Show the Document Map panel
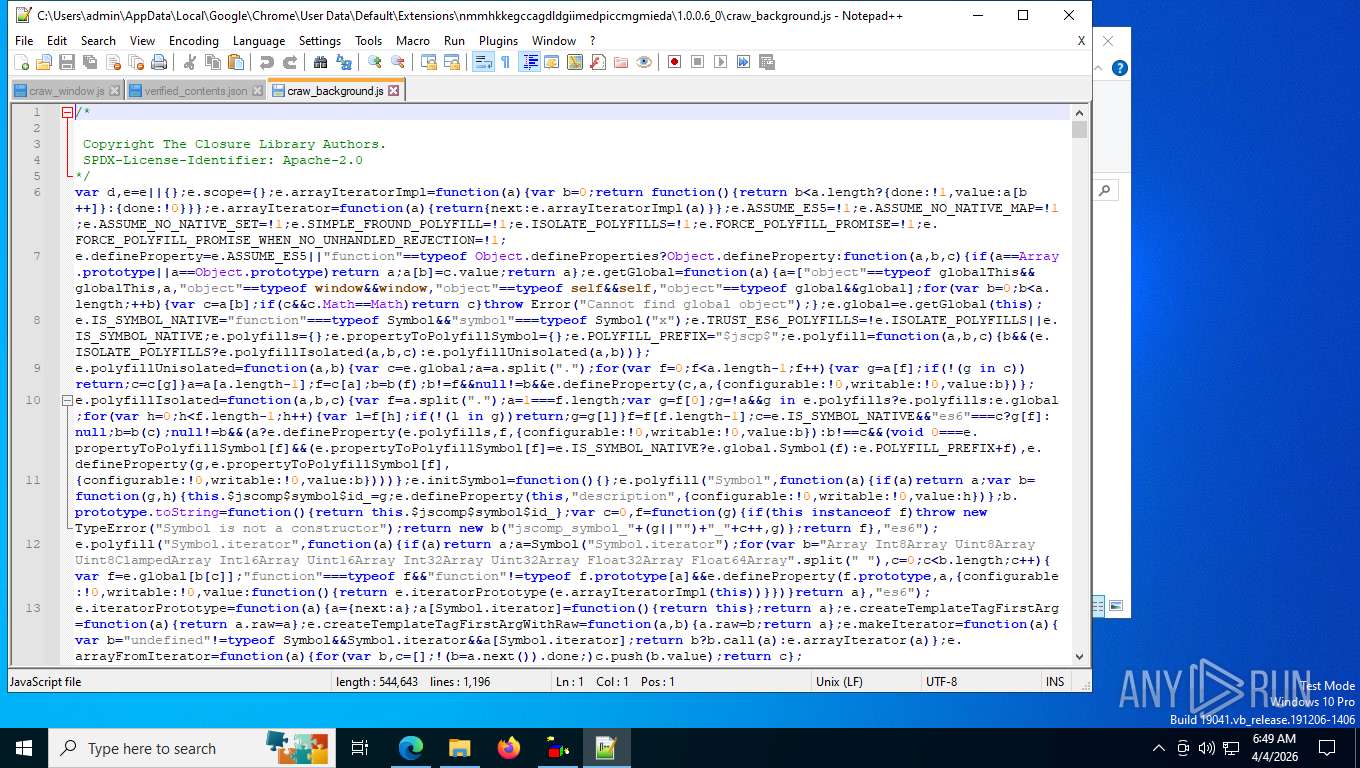The width and height of the screenshot is (1360, 768). (x=574, y=62)
